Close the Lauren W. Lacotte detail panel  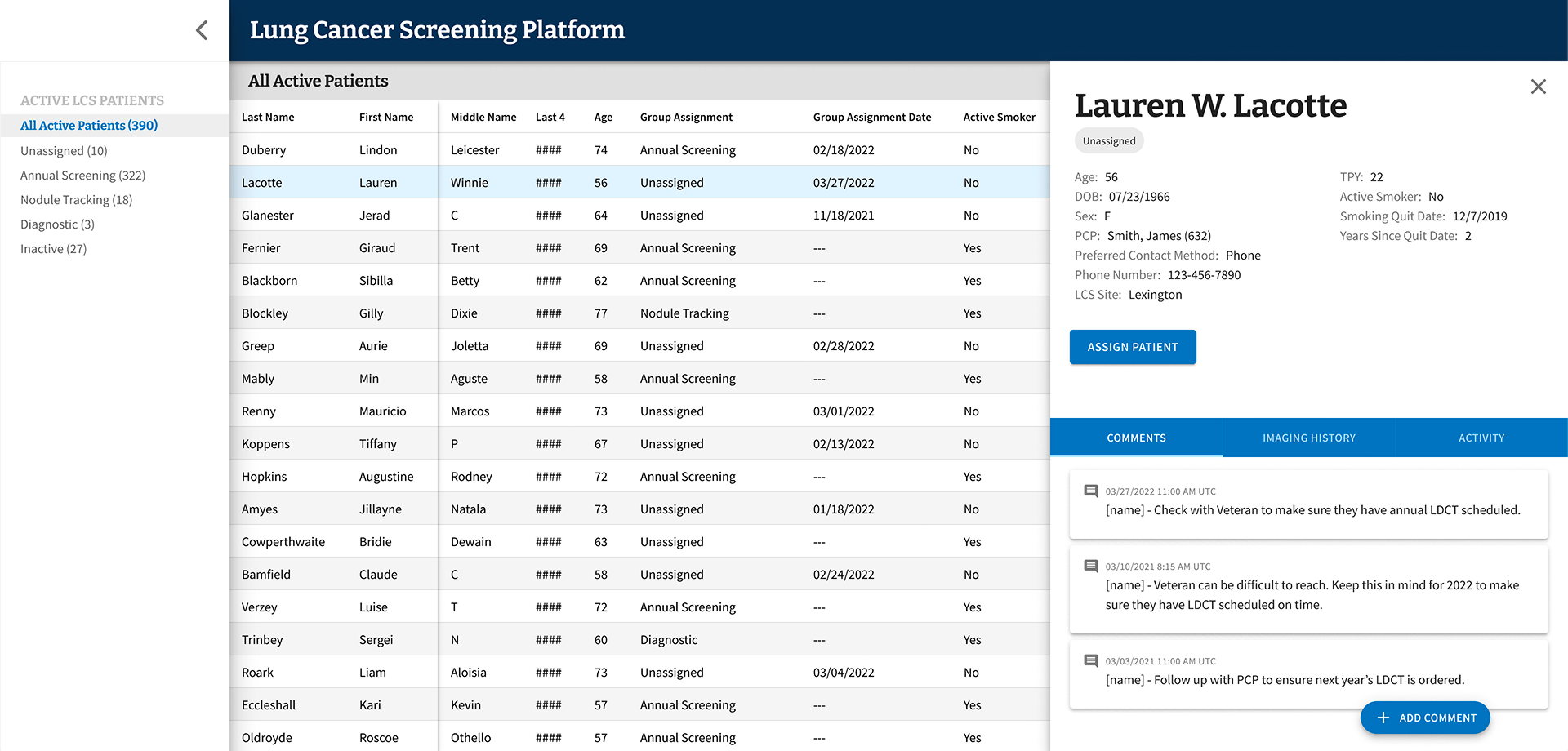1538,87
